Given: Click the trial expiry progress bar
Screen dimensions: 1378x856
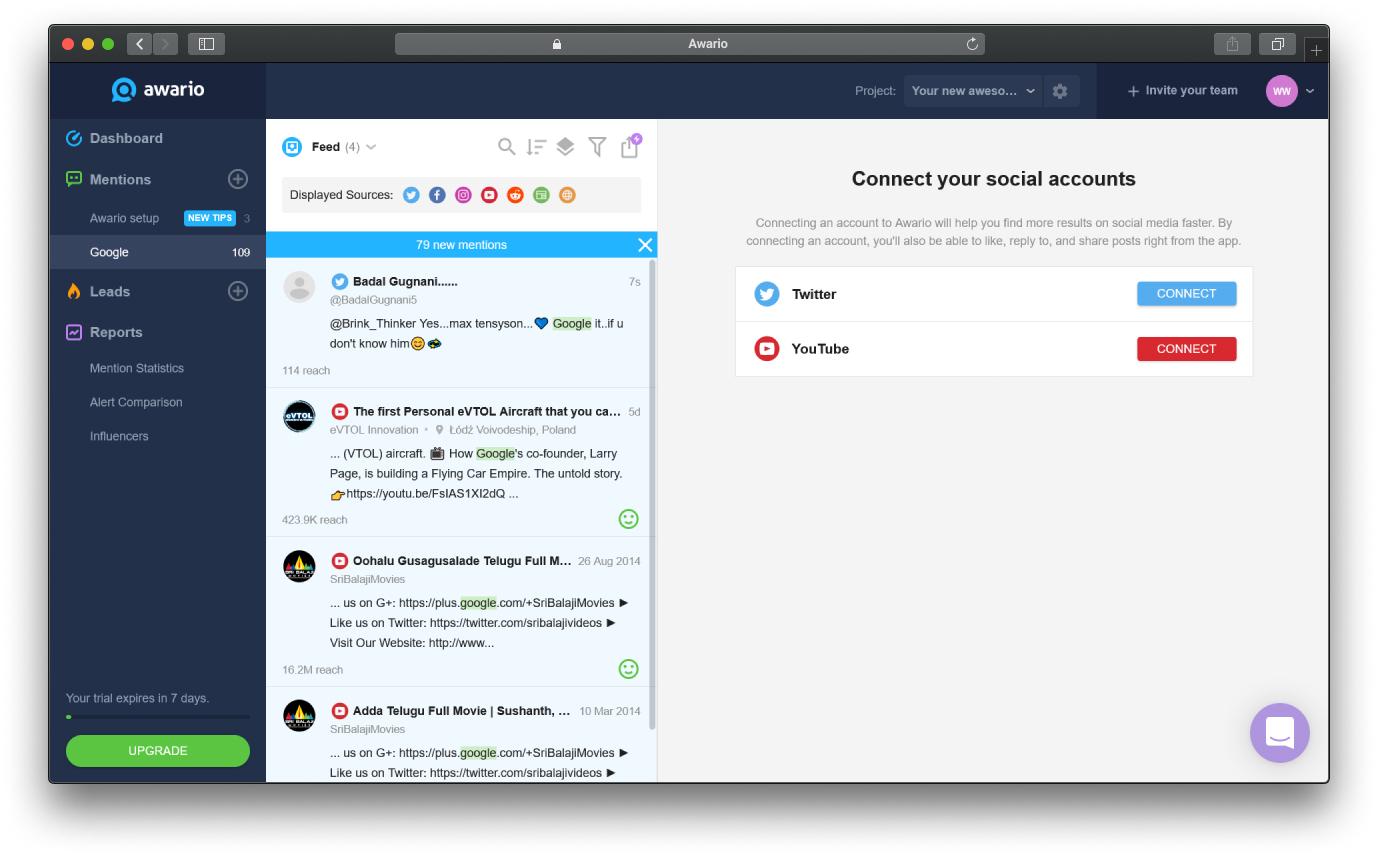Looking at the screenshot, I should click(x=158, y=717).
